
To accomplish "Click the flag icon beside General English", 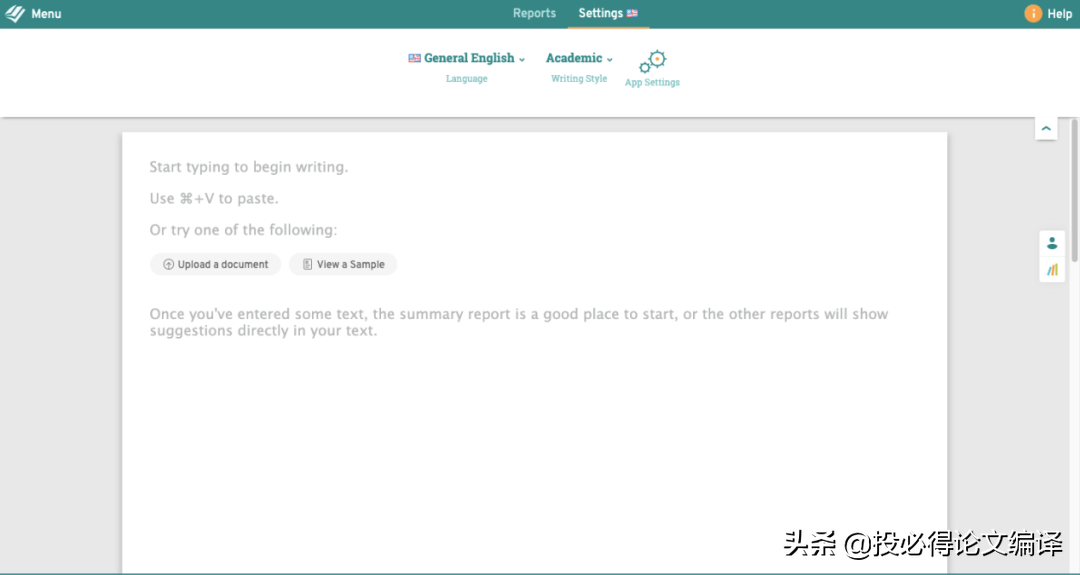I will click(414, 58).
